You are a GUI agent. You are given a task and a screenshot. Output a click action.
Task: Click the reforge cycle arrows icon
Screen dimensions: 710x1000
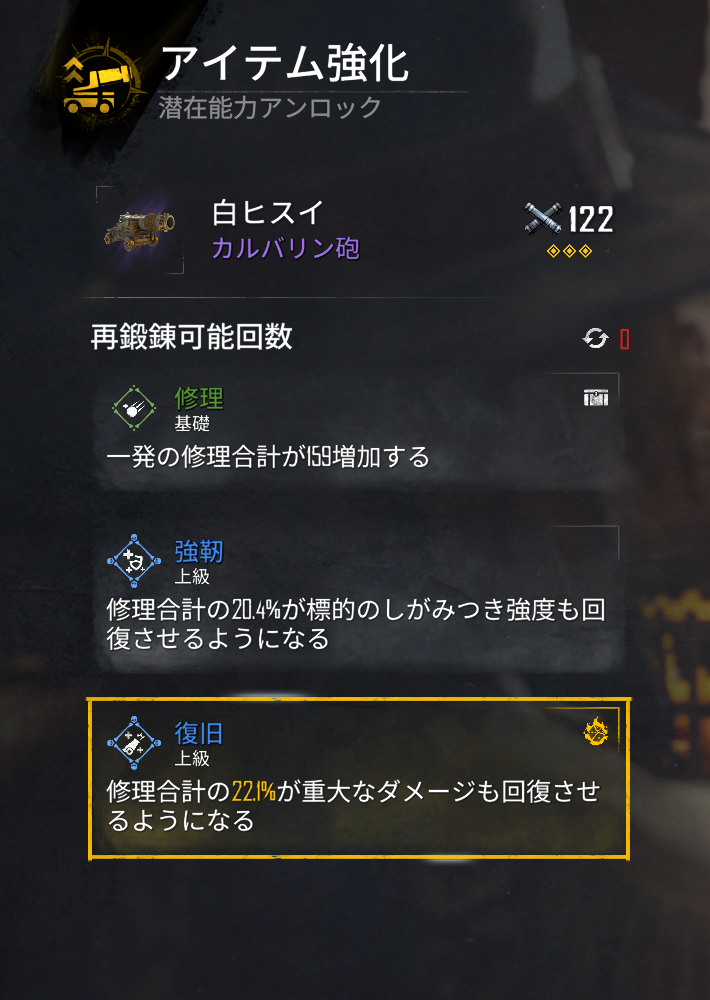[x=595, y=338]
